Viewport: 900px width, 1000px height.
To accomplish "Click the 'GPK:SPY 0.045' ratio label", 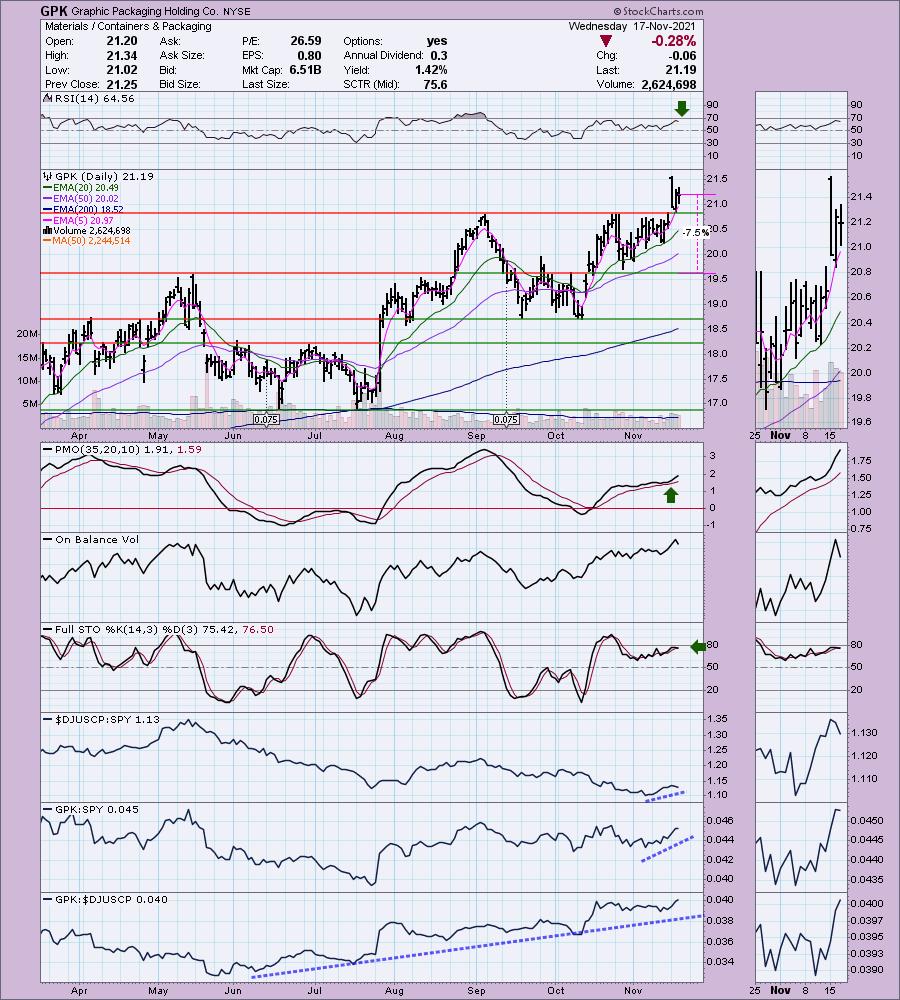I will pos(97,809).
